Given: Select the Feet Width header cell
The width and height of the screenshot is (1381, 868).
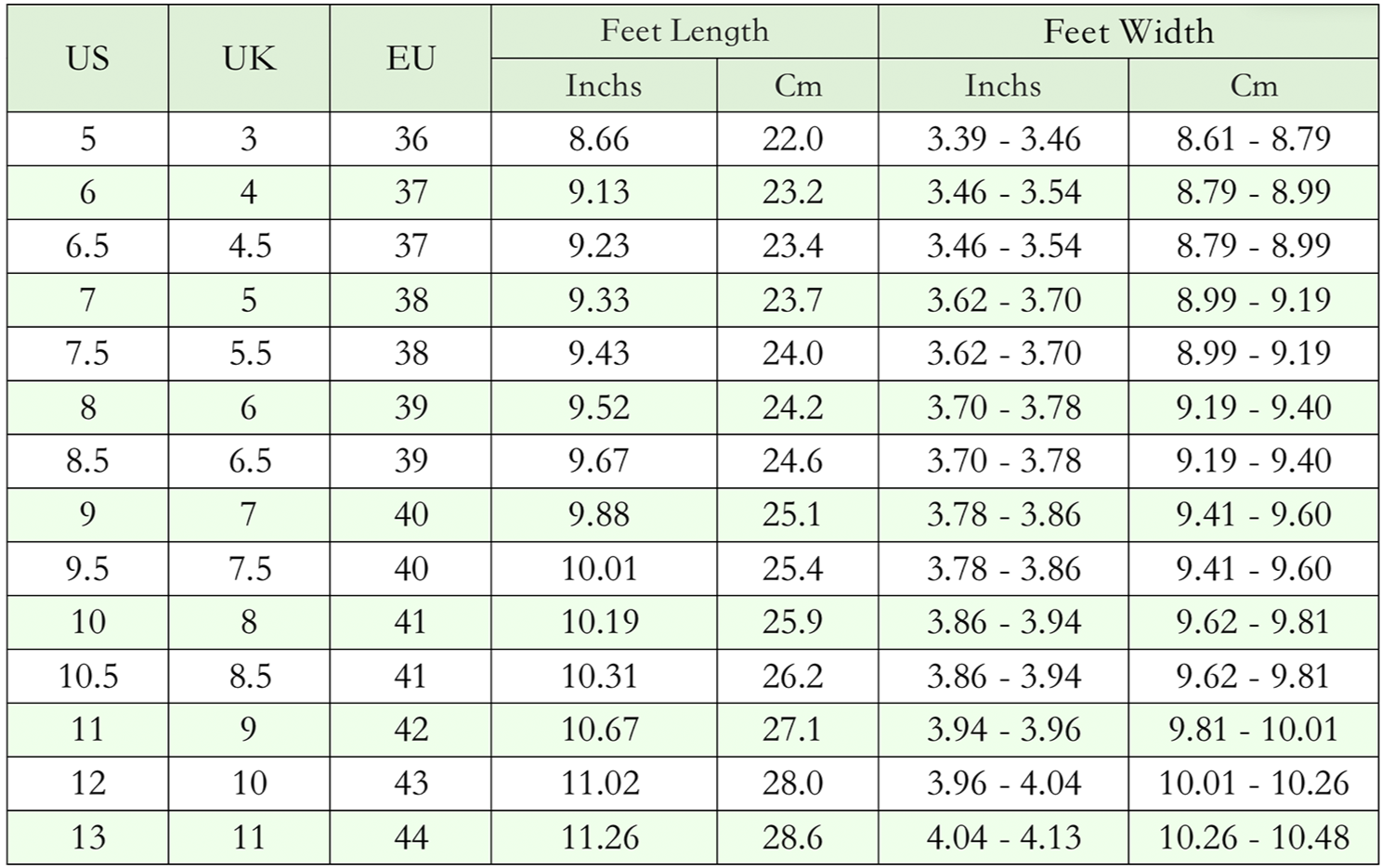Looking at the screenshot, I should click(x=1128, y=31).
